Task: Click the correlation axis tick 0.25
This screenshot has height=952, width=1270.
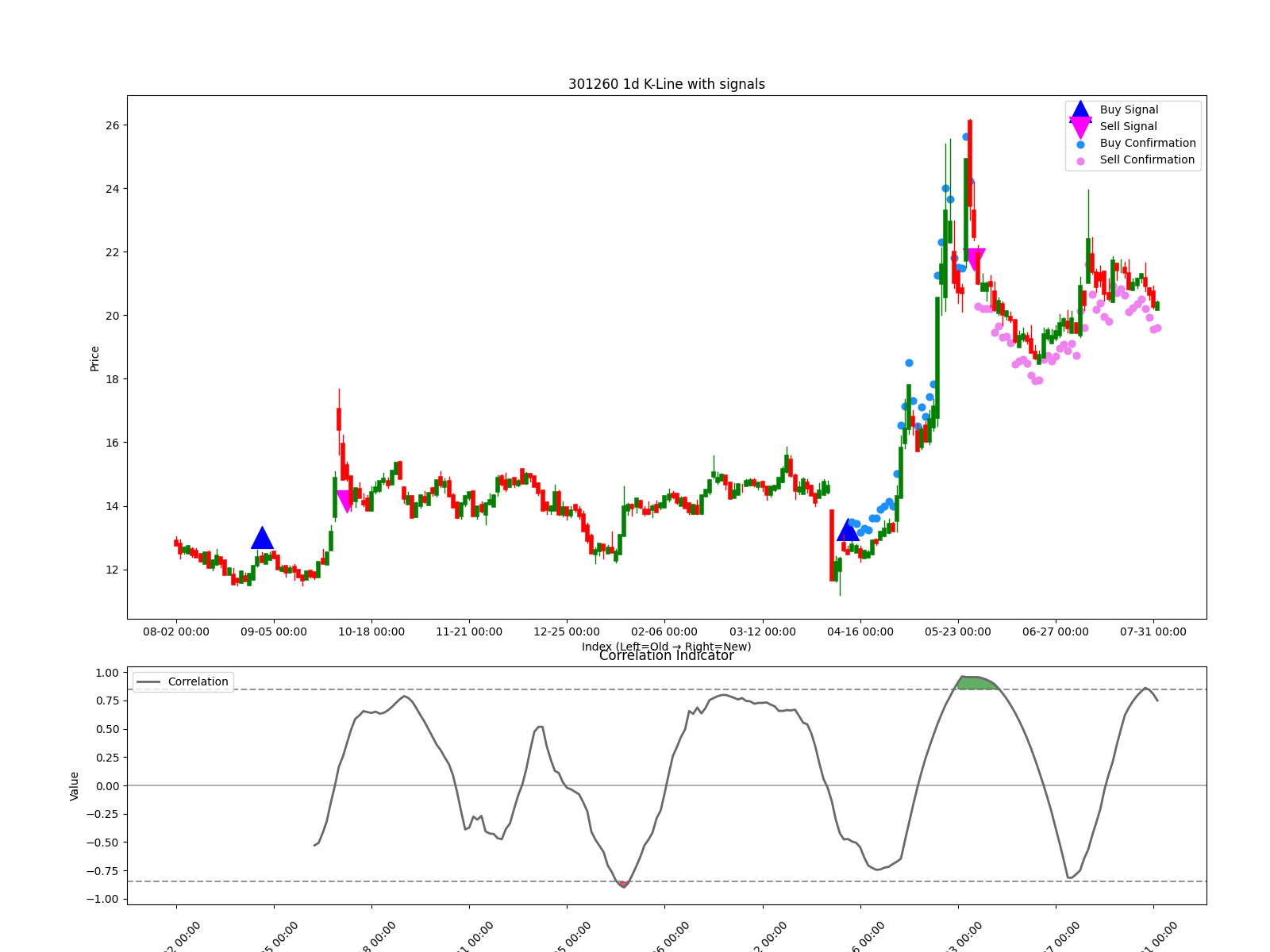Action: (x=107, y=758)
